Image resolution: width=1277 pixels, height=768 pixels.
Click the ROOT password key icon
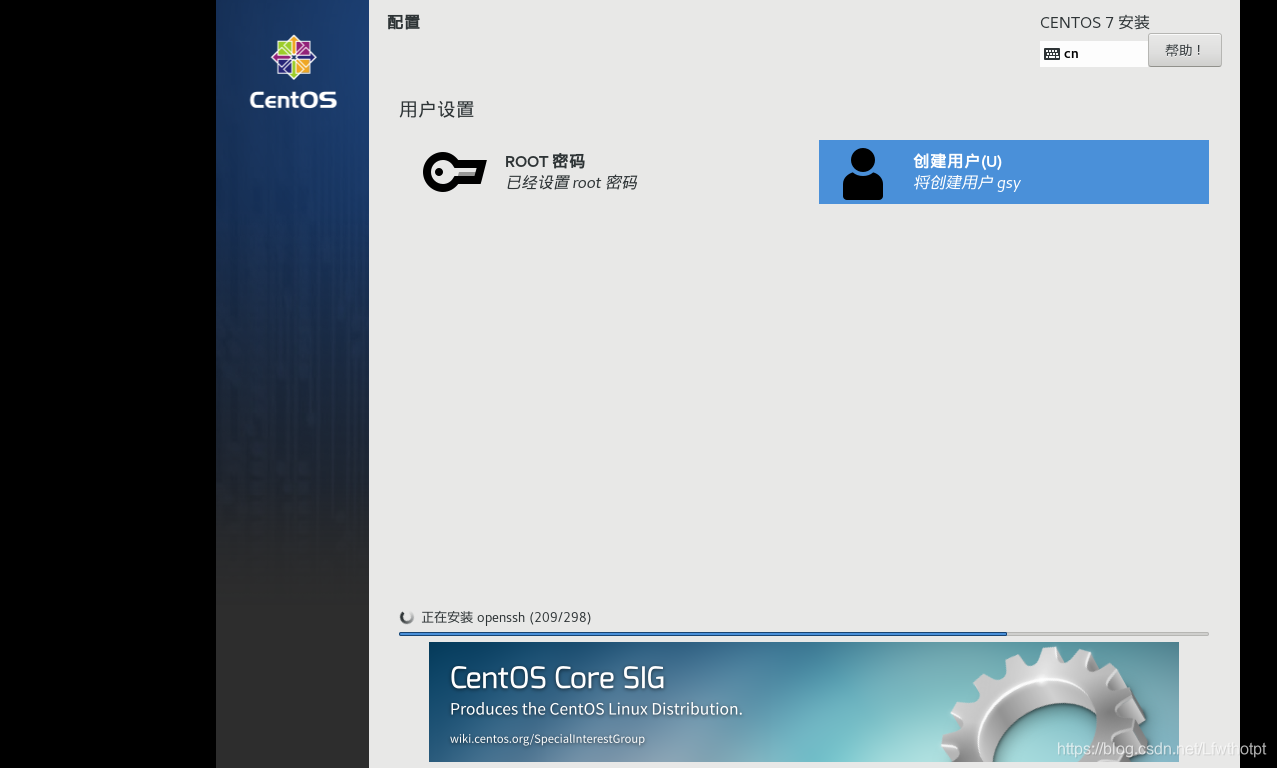455,172
